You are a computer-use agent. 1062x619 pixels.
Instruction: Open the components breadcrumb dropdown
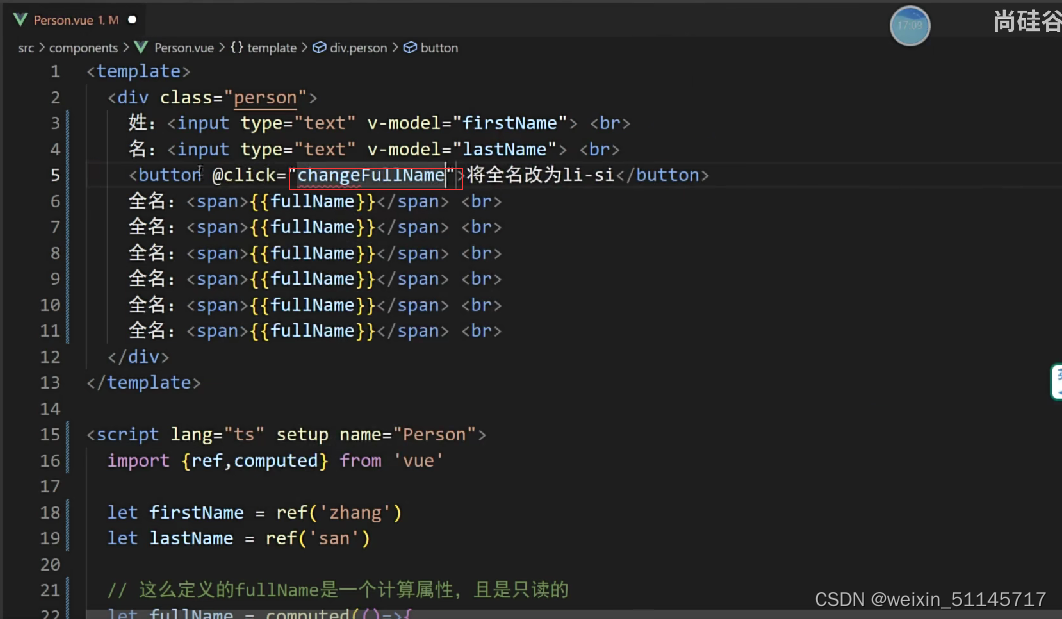pyautogui.click(x=84, y=47)
